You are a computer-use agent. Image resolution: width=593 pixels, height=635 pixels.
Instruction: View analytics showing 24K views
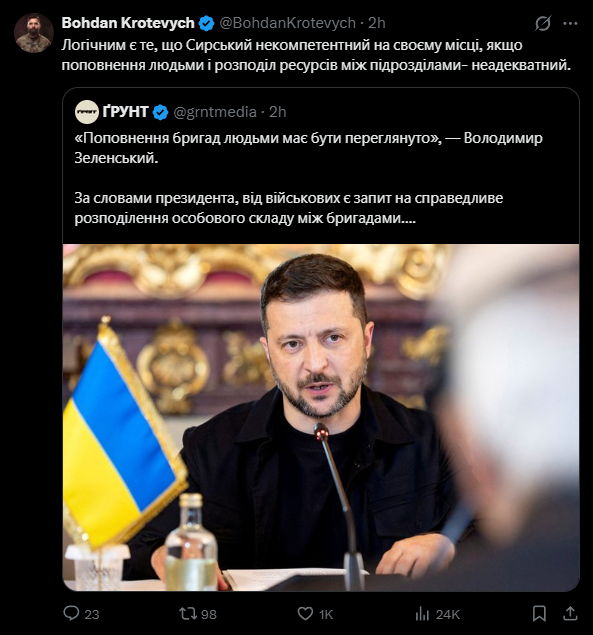click(437, 614)
